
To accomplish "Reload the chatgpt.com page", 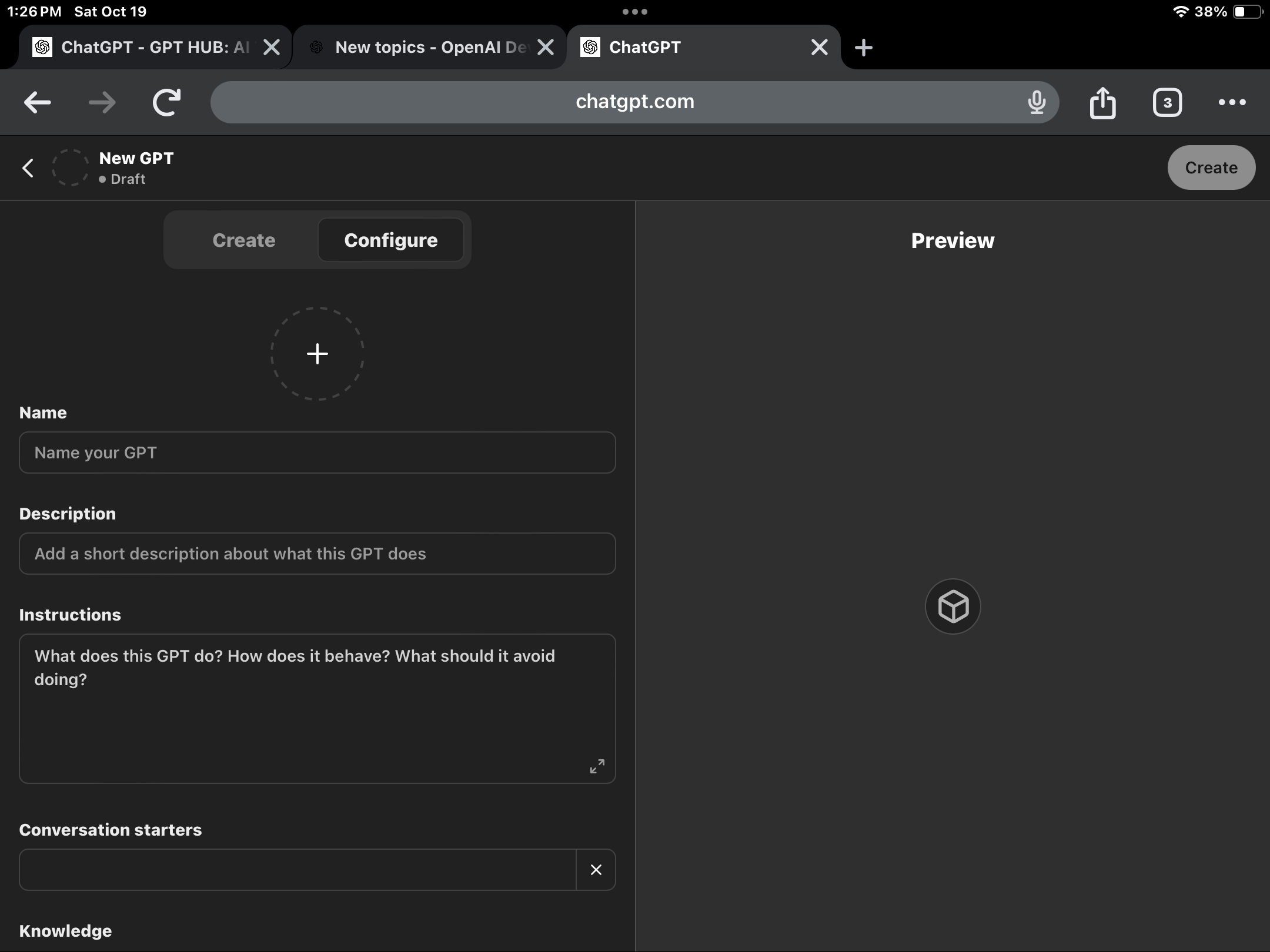I will click(166, 103).
